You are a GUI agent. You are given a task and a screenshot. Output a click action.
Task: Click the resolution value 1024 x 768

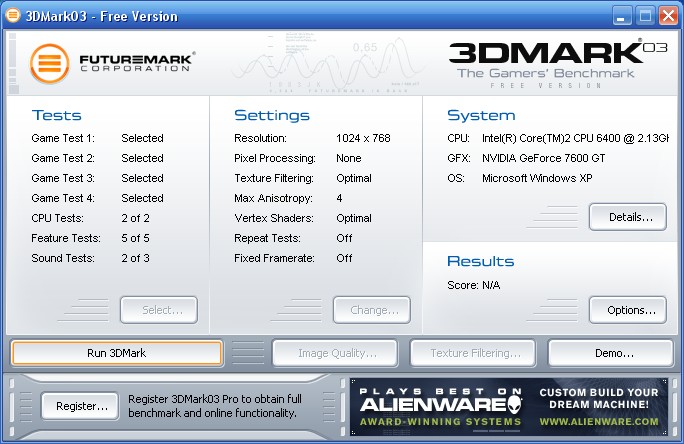[x=363, y=138]
